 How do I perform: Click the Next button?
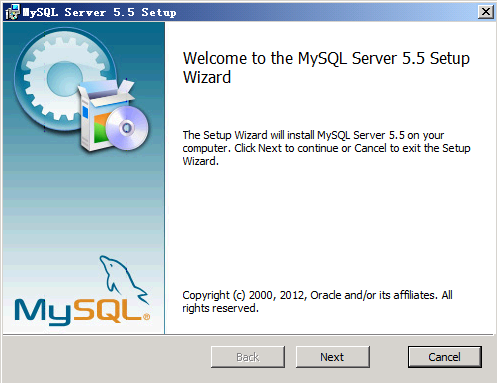(333, 357)
